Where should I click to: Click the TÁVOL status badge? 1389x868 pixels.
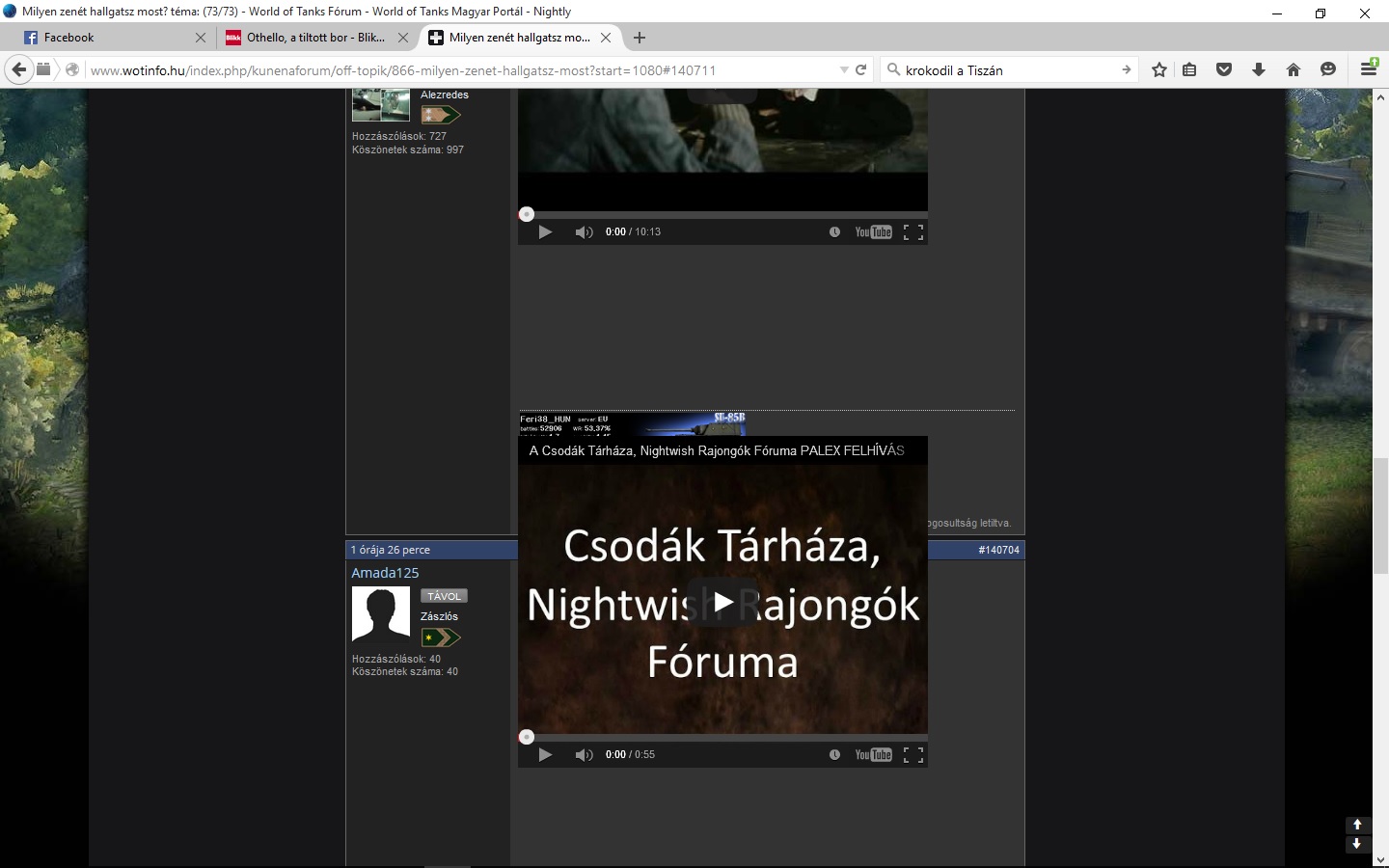pyautogui.click(x=444, y=596)
